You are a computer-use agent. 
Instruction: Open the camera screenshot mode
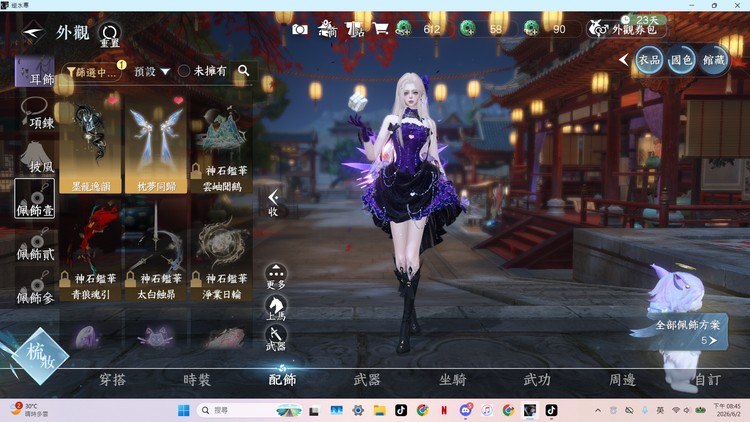300,30
